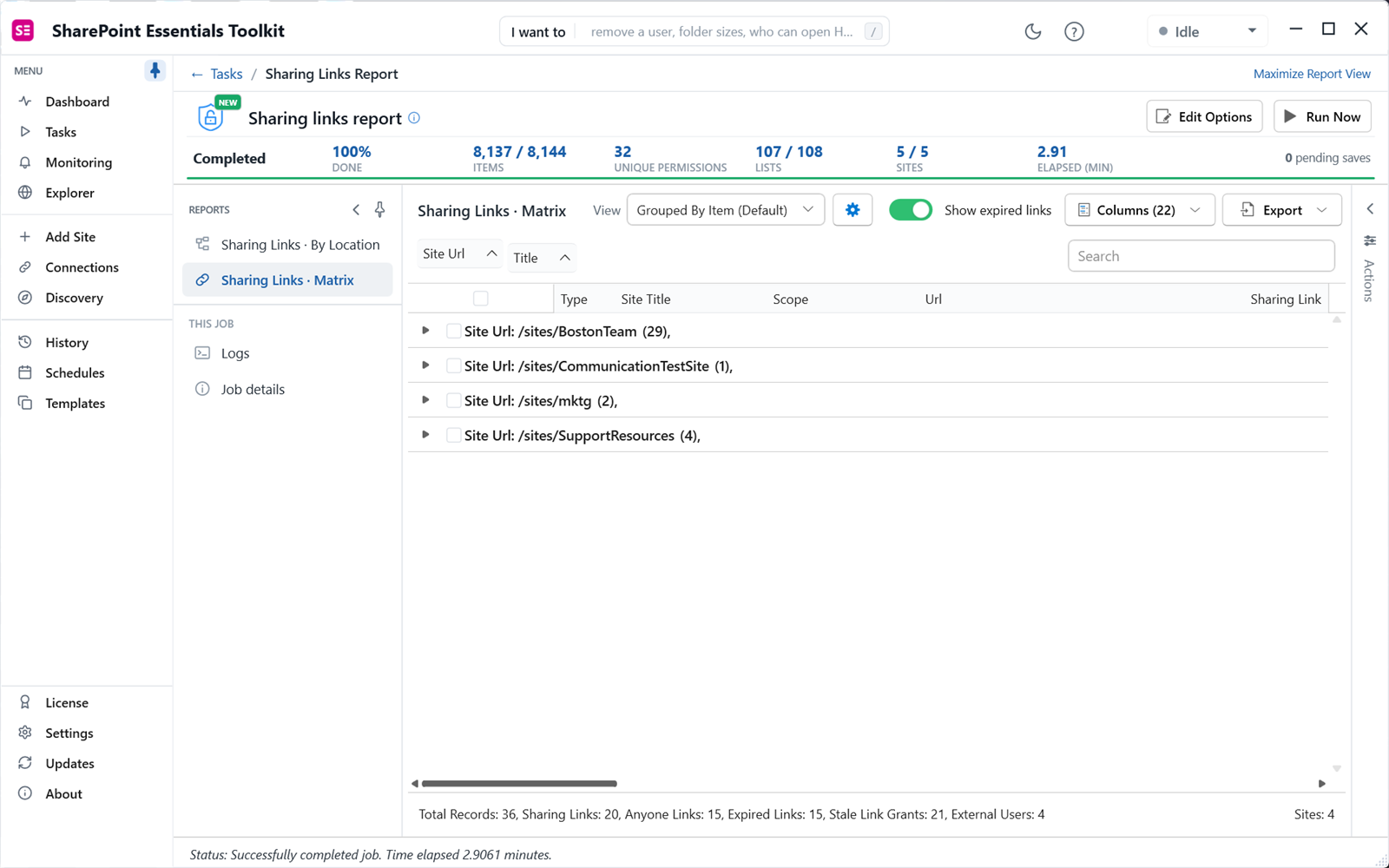This screenshot has height=868, width=1389.
Task: Sort by Site Url group chip
Action: point(459,253)
